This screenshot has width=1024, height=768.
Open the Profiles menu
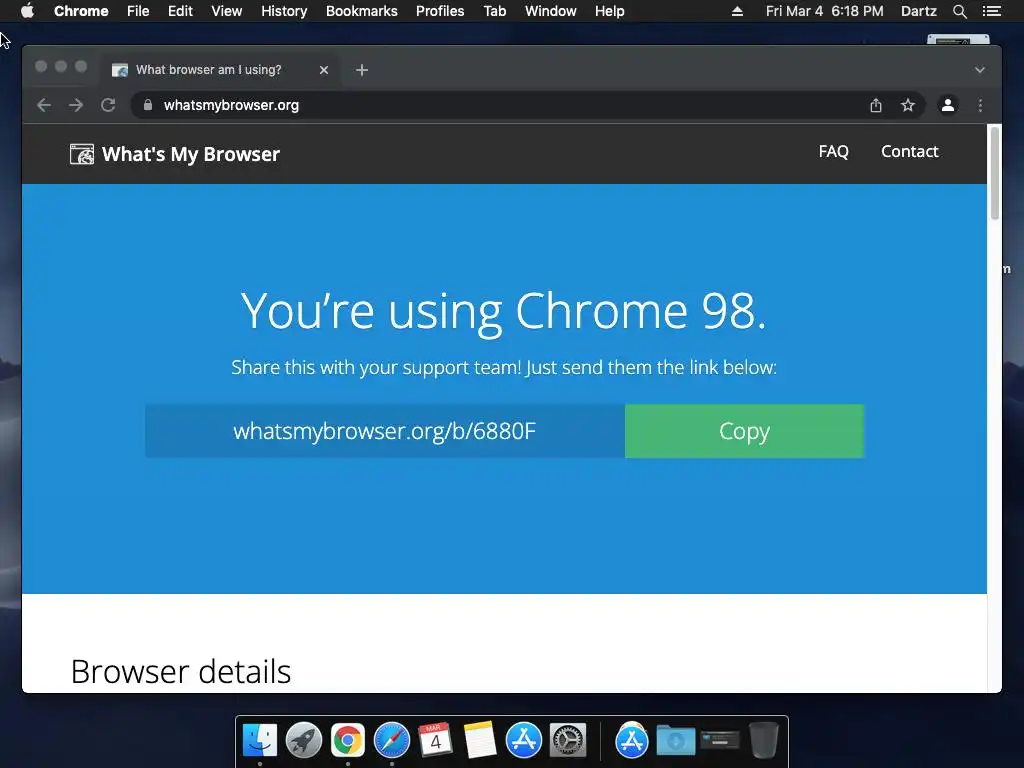440,11
